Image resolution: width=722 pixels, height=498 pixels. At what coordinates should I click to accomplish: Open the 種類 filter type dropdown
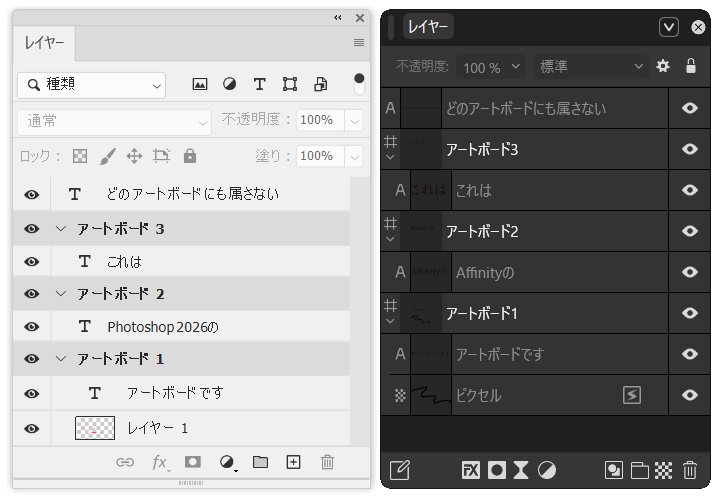click(91, 85)
